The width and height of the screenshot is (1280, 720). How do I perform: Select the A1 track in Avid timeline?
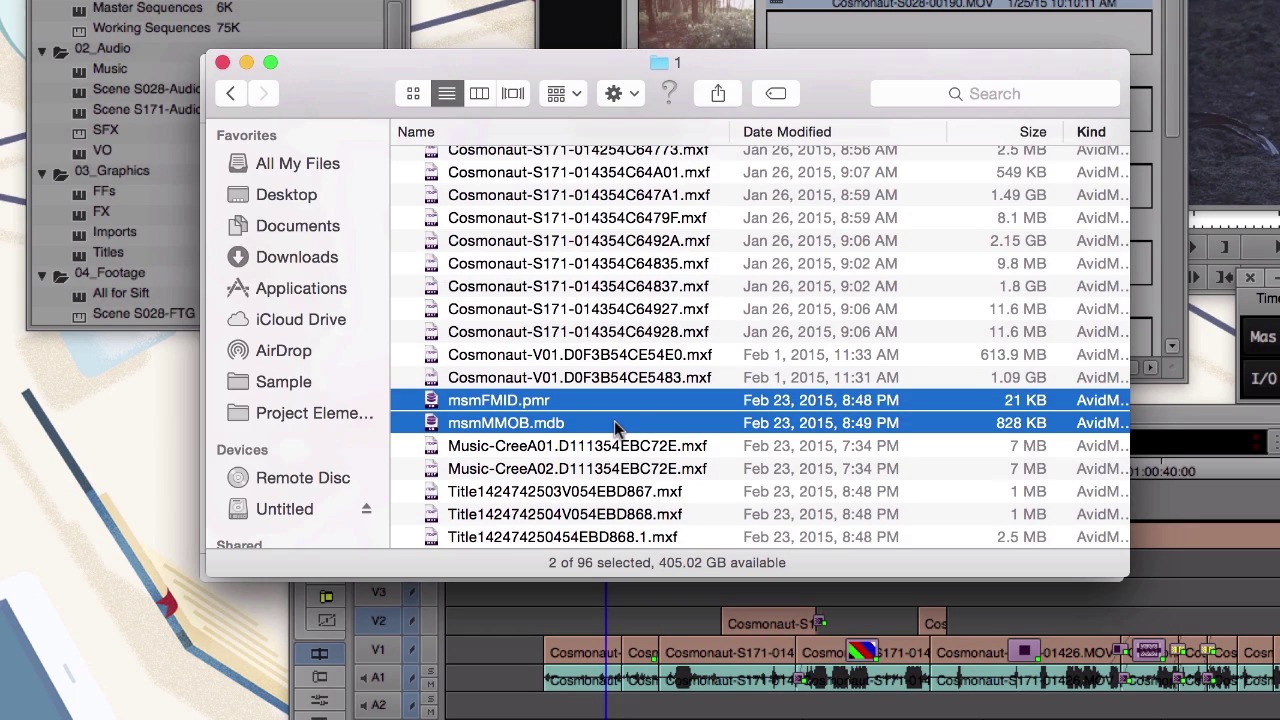click(378, 677)
